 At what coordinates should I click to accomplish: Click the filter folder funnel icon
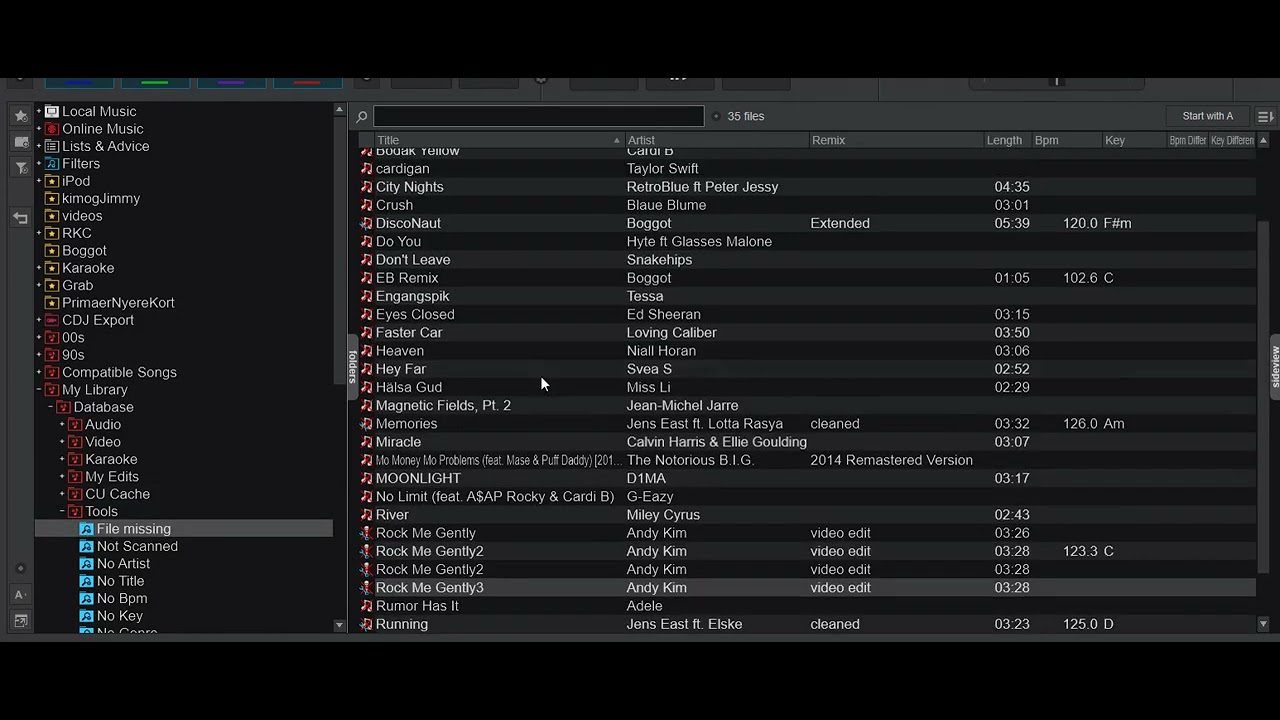[x=21, y=168]
